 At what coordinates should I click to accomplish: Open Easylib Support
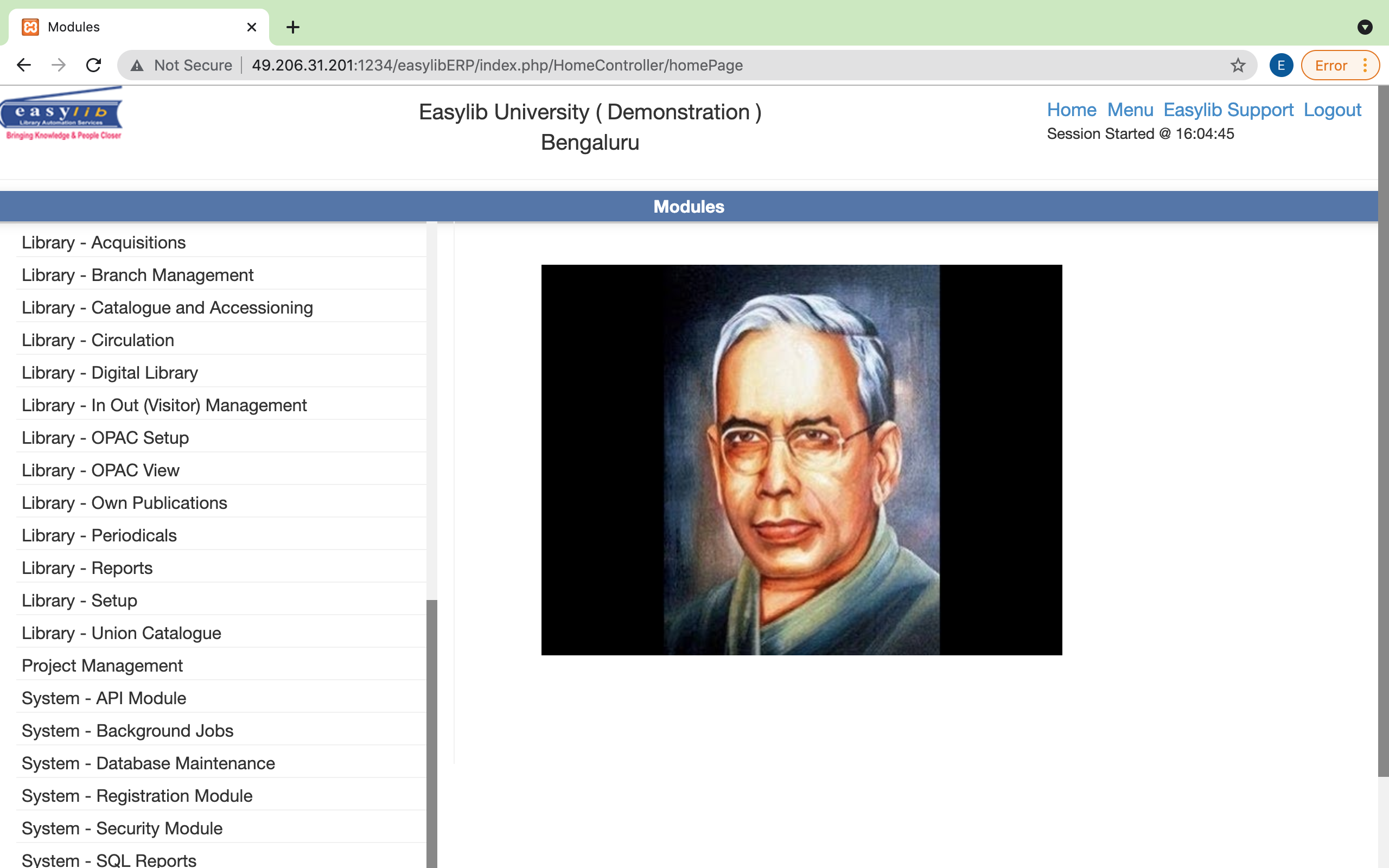(x=1228, y=110)
